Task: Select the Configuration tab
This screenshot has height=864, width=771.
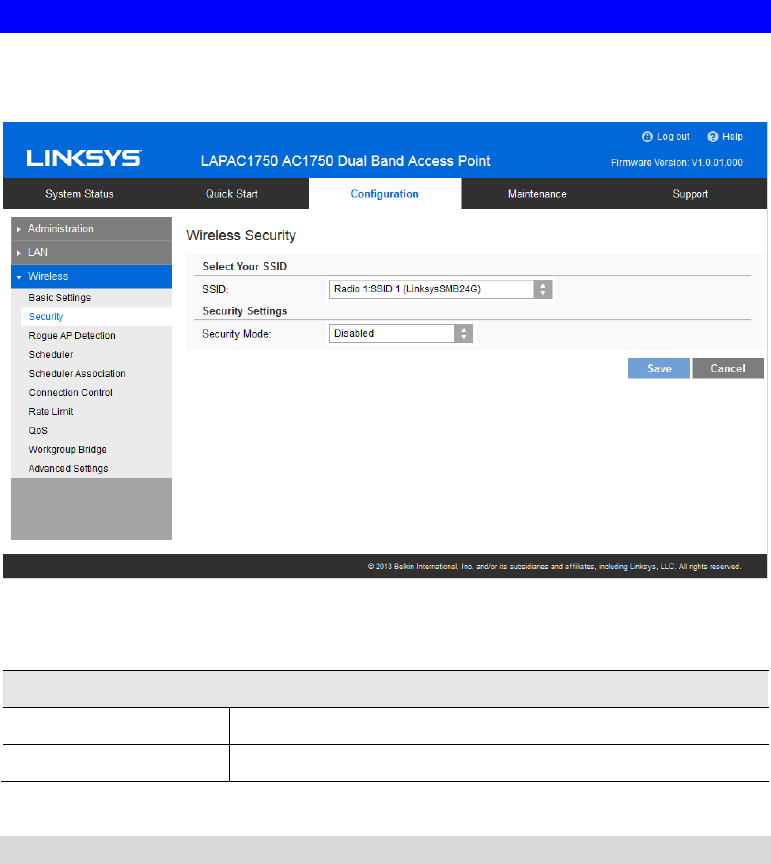Action: pyautogui.click(x=385, y=194)
